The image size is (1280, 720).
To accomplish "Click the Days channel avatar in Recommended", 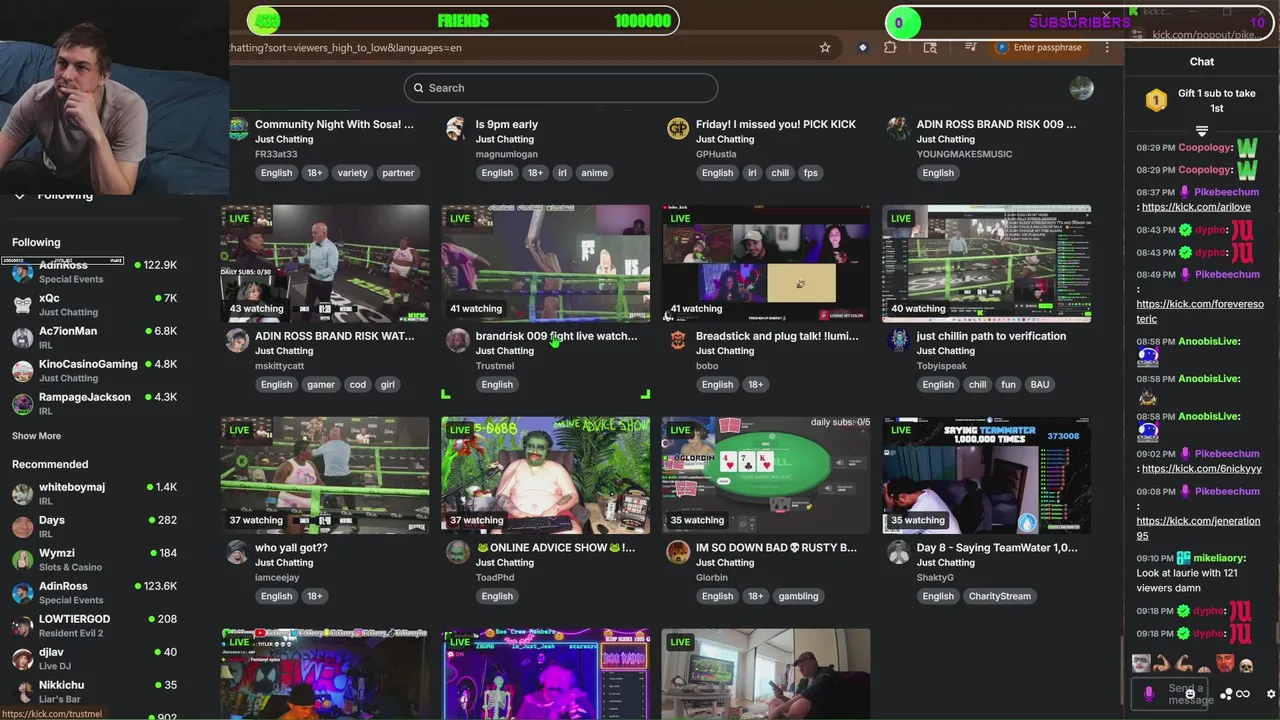I will (x=22, y=526).
